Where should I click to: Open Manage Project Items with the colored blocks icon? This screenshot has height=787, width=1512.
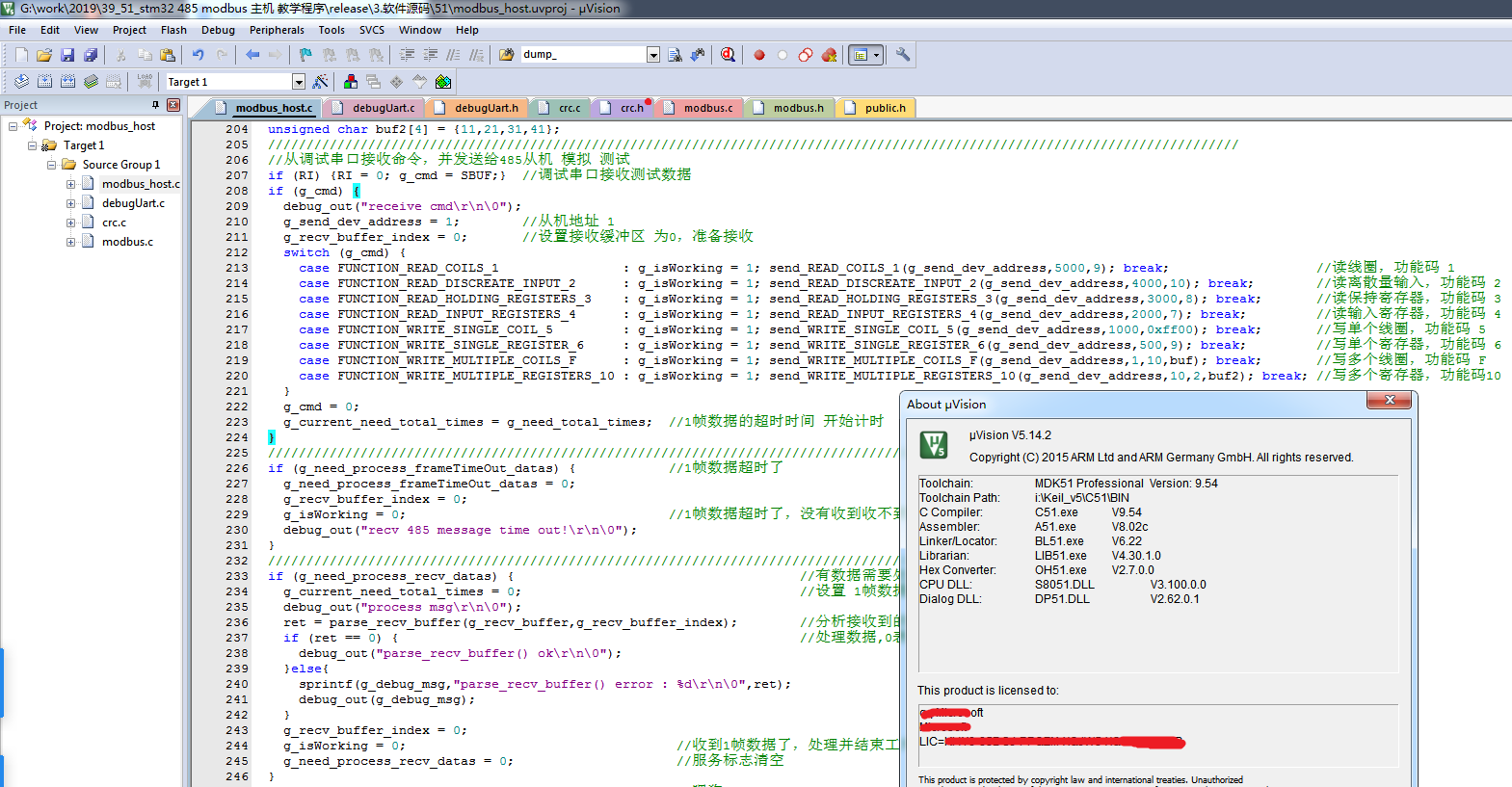[351, 82]
